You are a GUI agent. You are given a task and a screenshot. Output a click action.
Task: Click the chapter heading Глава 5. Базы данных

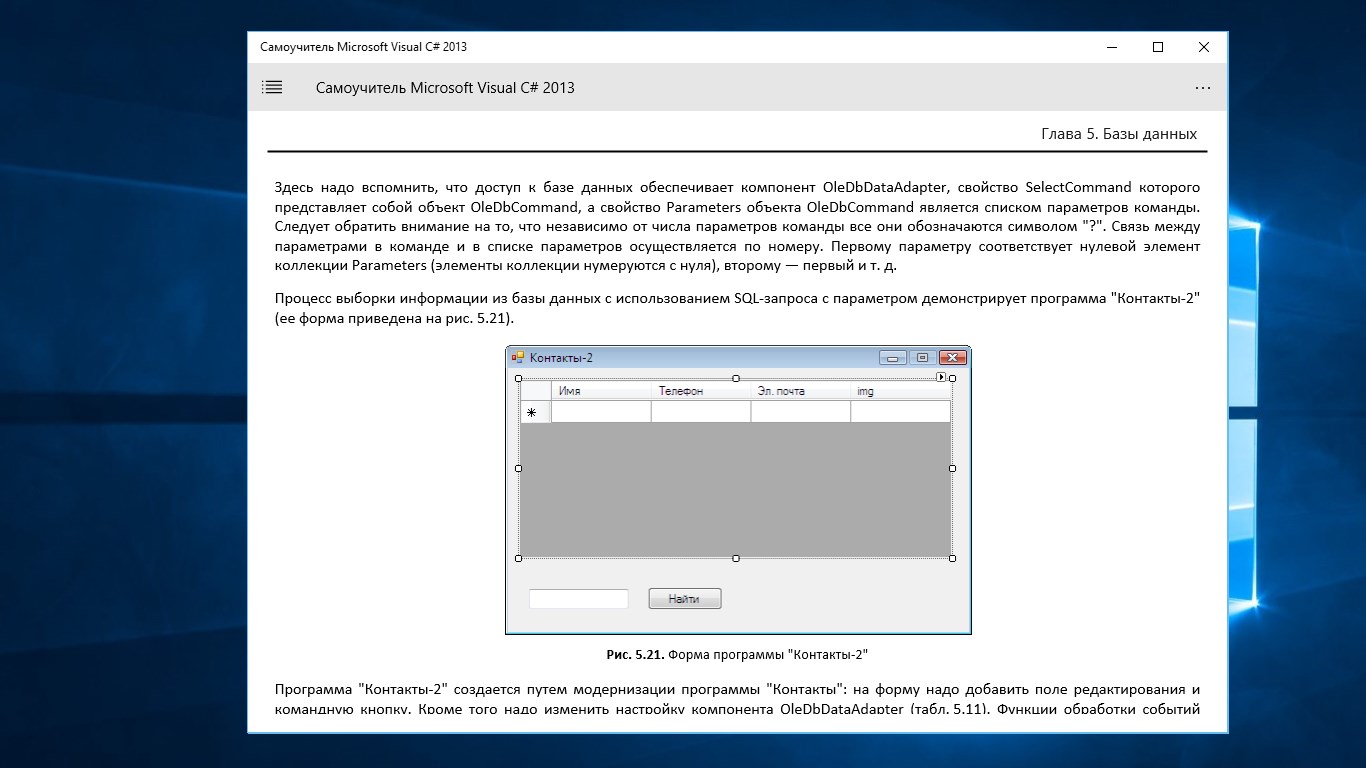point(1119,134)
